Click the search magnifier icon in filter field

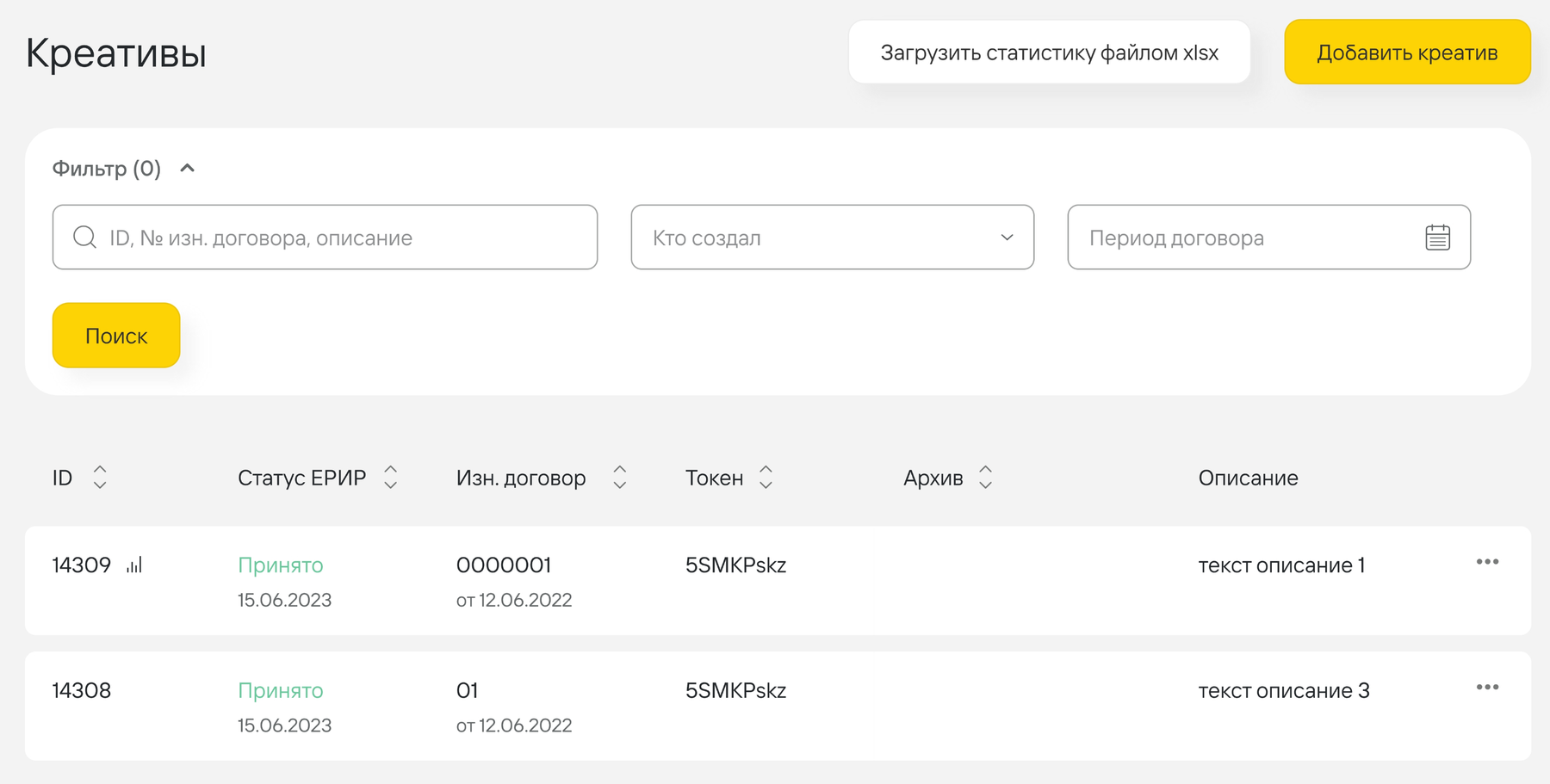(x=84, y=237)
